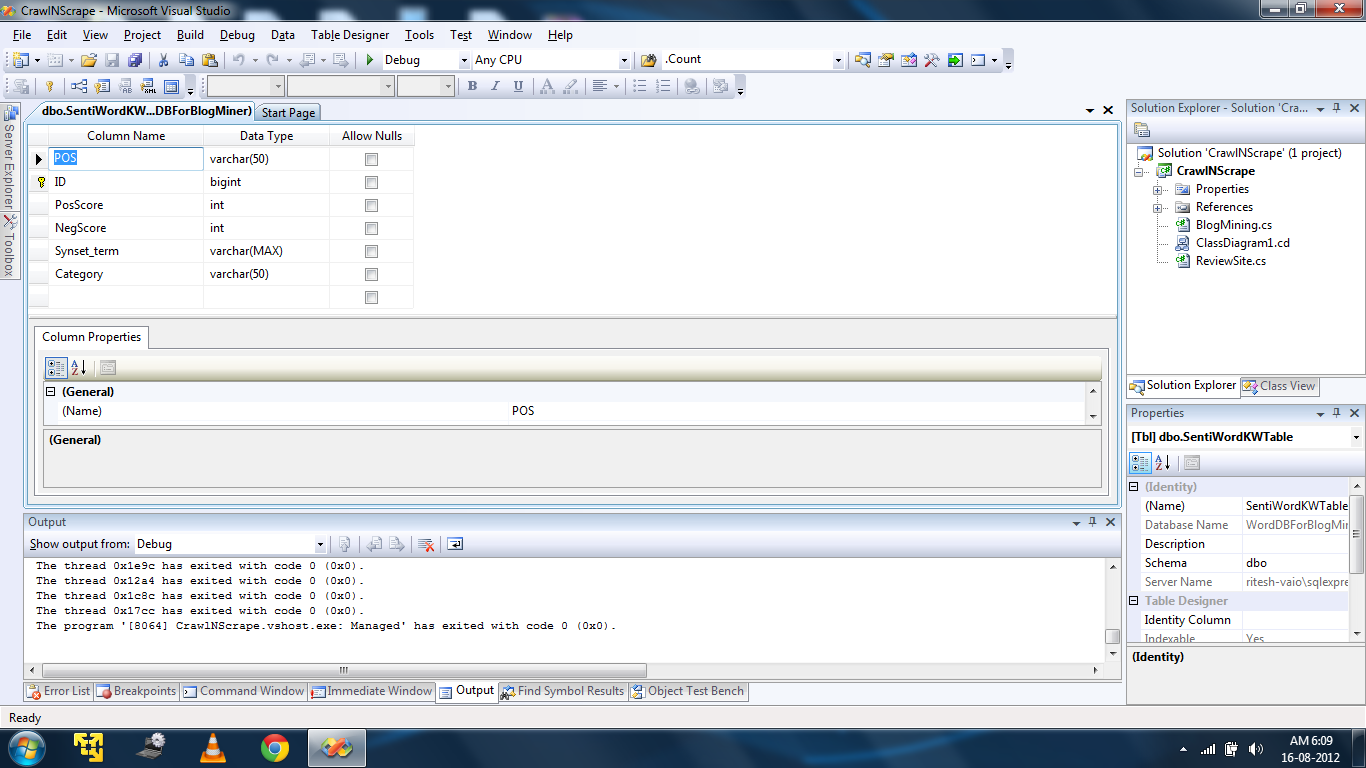Open Relationships dialog from Table Designer toolbar
The image size is (1366, 768).
[x=78, y=86]
